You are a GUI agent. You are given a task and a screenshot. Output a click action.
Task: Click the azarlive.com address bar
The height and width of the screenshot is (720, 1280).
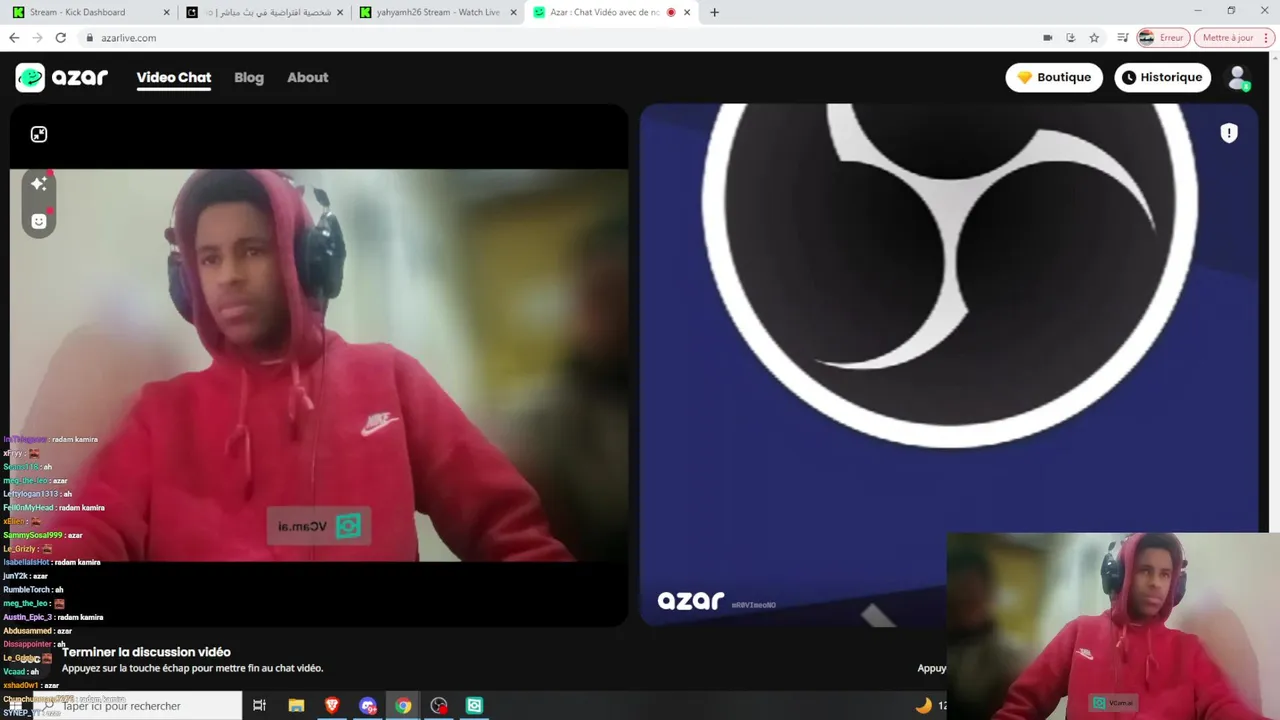560,37
